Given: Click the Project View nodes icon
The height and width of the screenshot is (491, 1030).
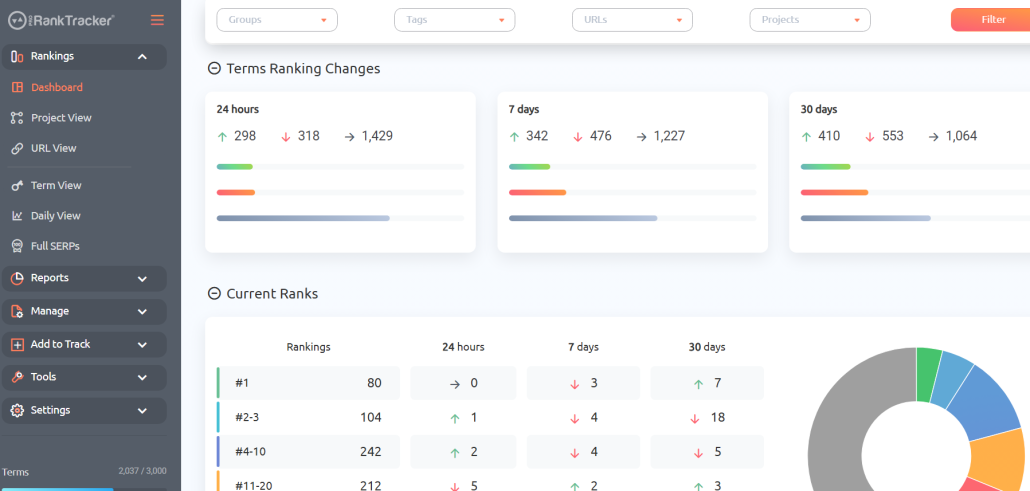Looking at the screenshot, I should pos(18,118).
